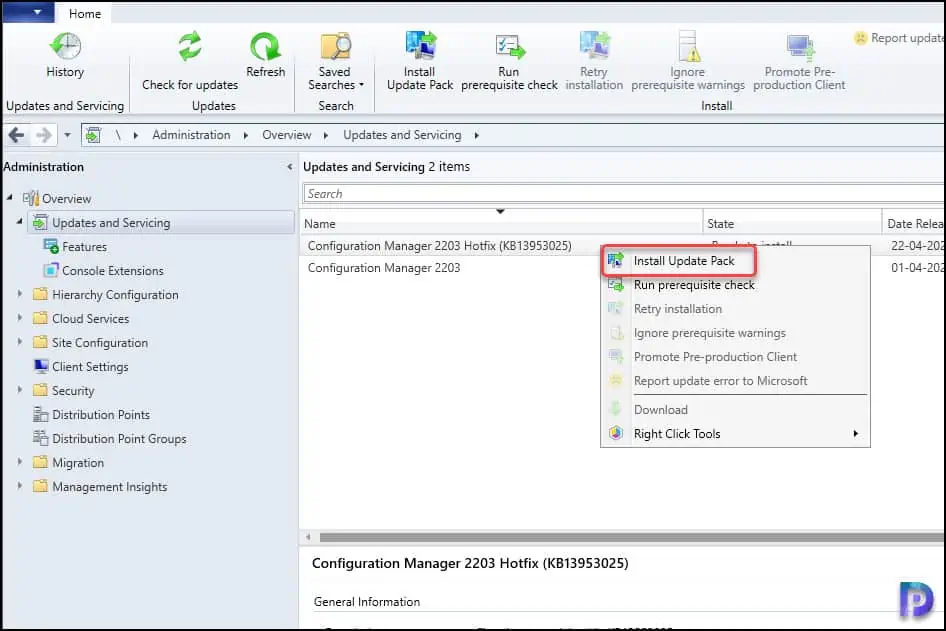Viewport: 946px width, 631px height.
Task: Open the application menu dropdown beside Home
Action: click(29, 12)
